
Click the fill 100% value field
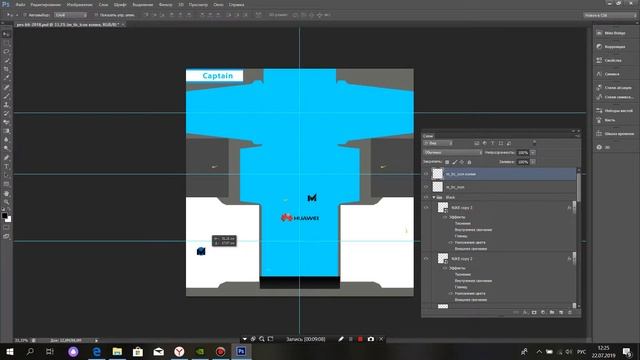[523, 162]
